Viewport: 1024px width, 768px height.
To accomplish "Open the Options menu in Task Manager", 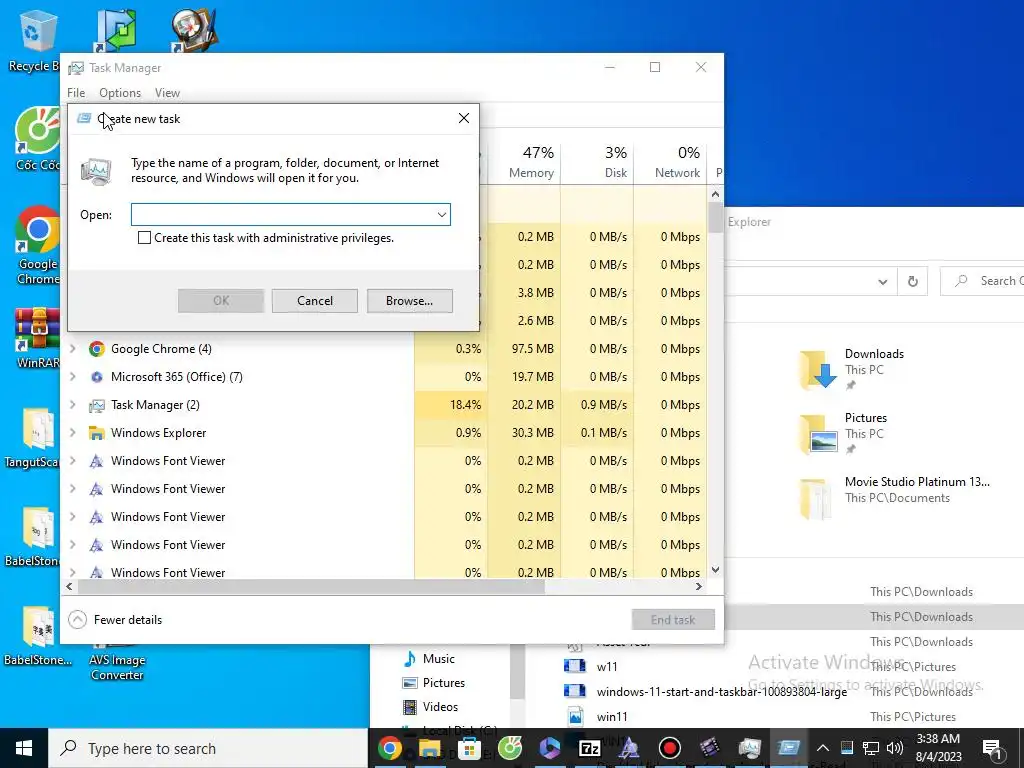I will pyautogui.click(x=120, y=93).
